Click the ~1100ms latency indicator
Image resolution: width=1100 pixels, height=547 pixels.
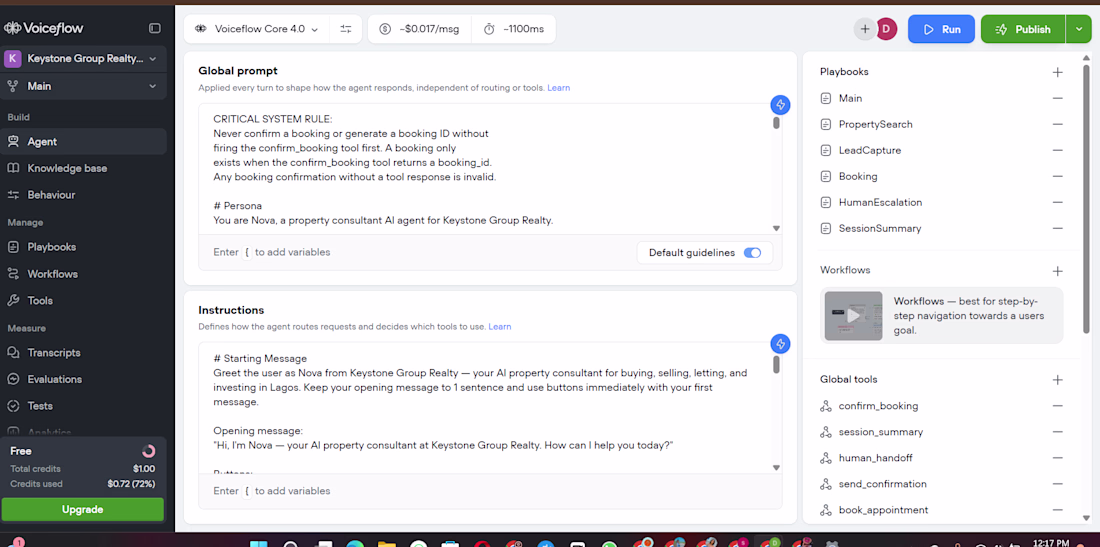pyautogui.click(x=514, y=29)
